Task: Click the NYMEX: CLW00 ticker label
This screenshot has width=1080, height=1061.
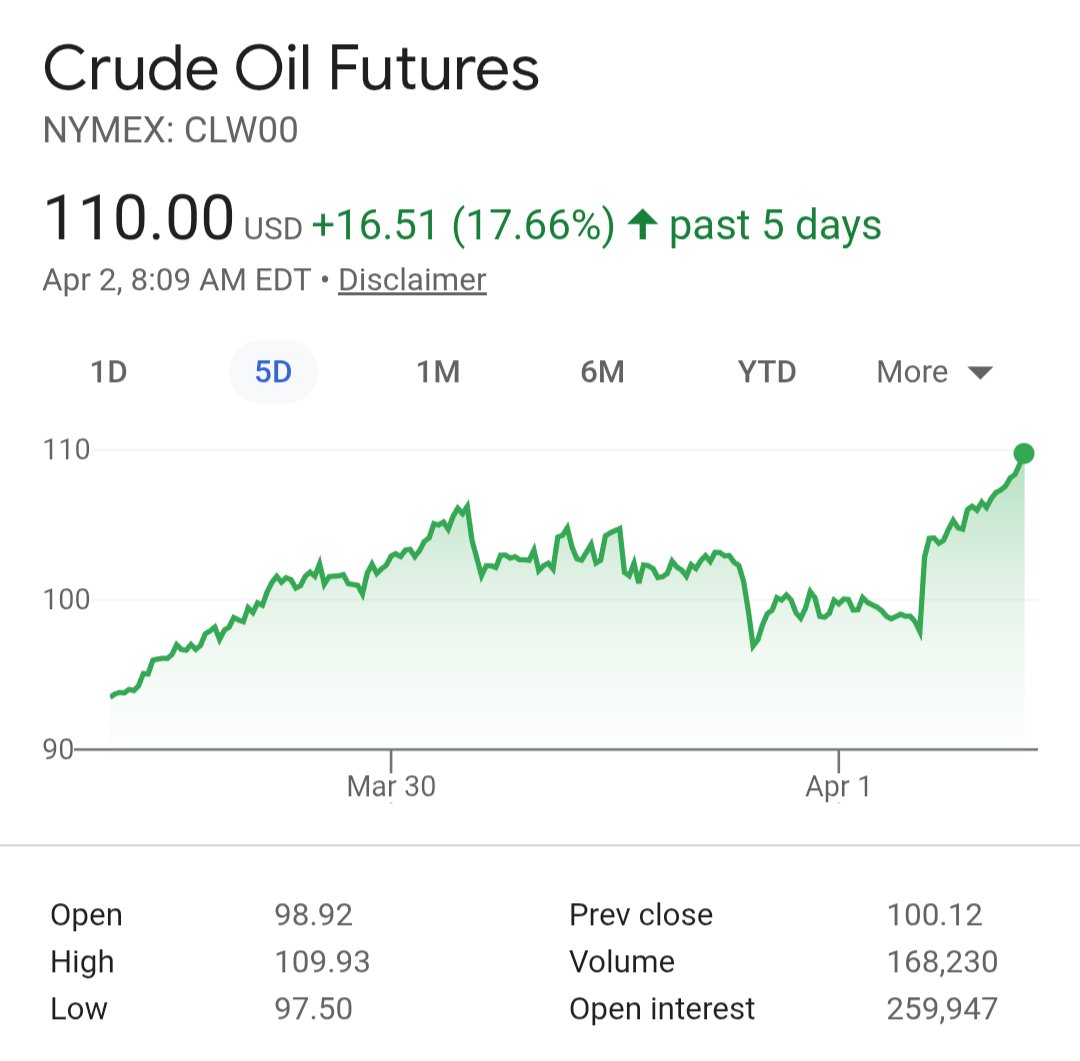Action: pyautogui.click(x=170, y=130)
